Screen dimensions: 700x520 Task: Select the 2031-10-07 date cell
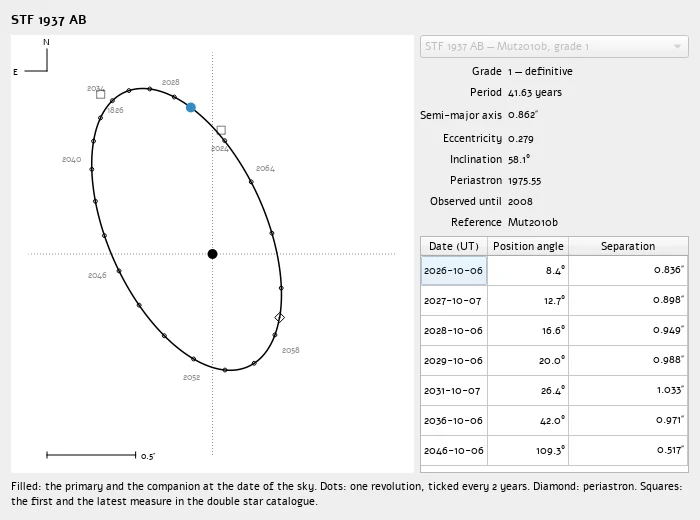tap(454, 391)
